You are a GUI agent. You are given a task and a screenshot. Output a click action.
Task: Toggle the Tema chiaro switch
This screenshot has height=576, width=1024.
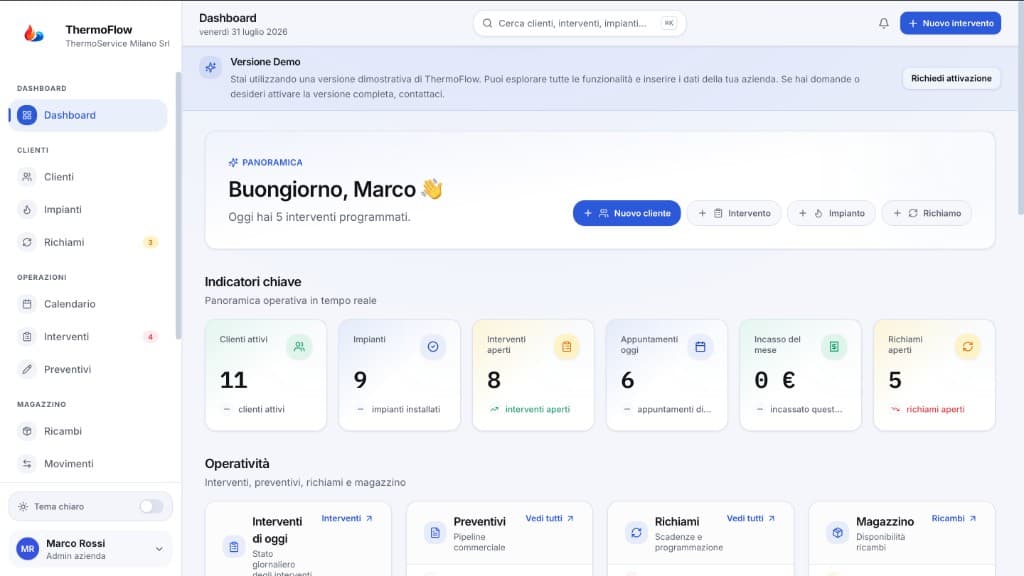(152, 507)
